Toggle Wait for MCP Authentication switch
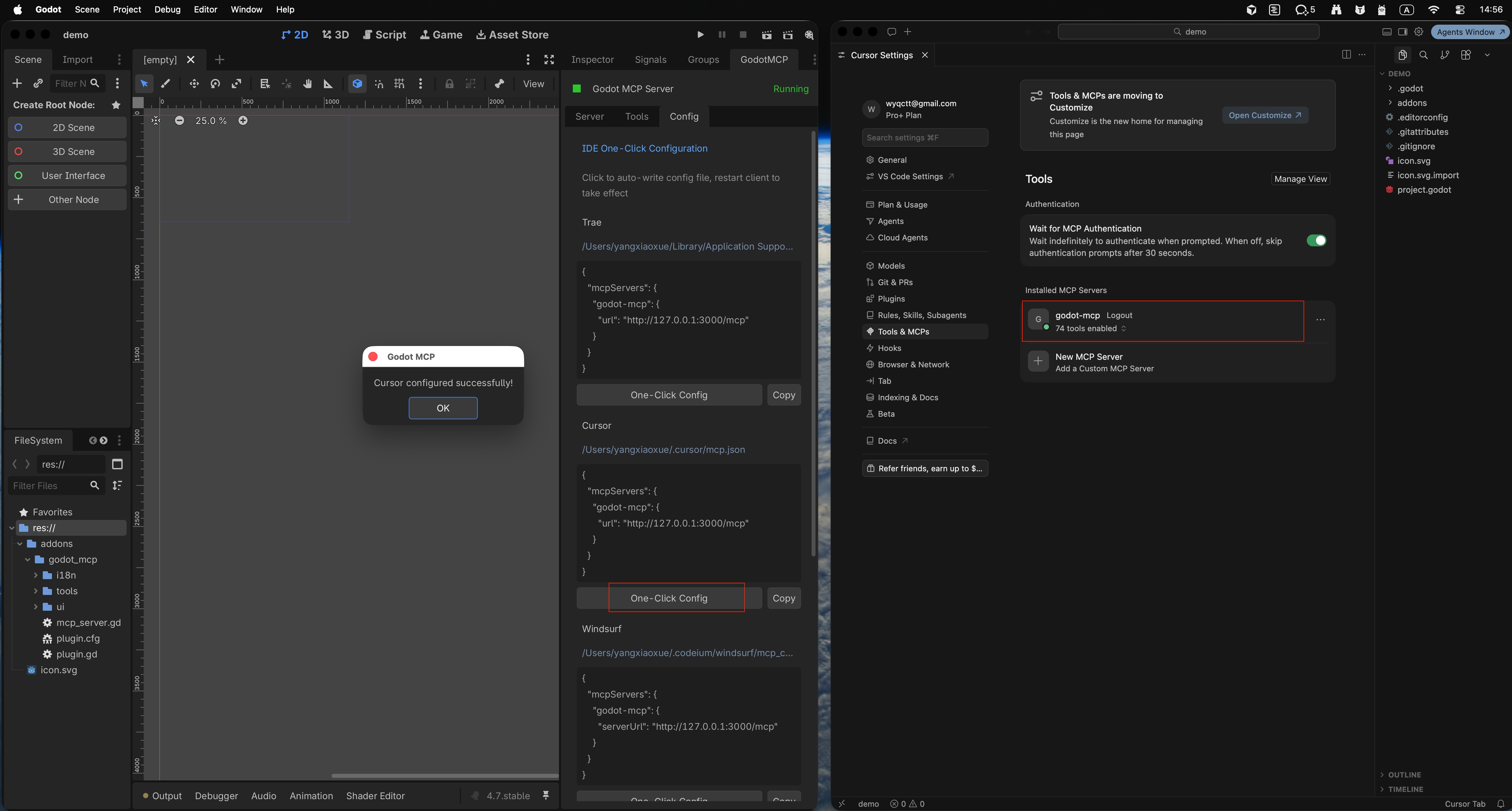 pyautogui.click(x=1317, y=241)
